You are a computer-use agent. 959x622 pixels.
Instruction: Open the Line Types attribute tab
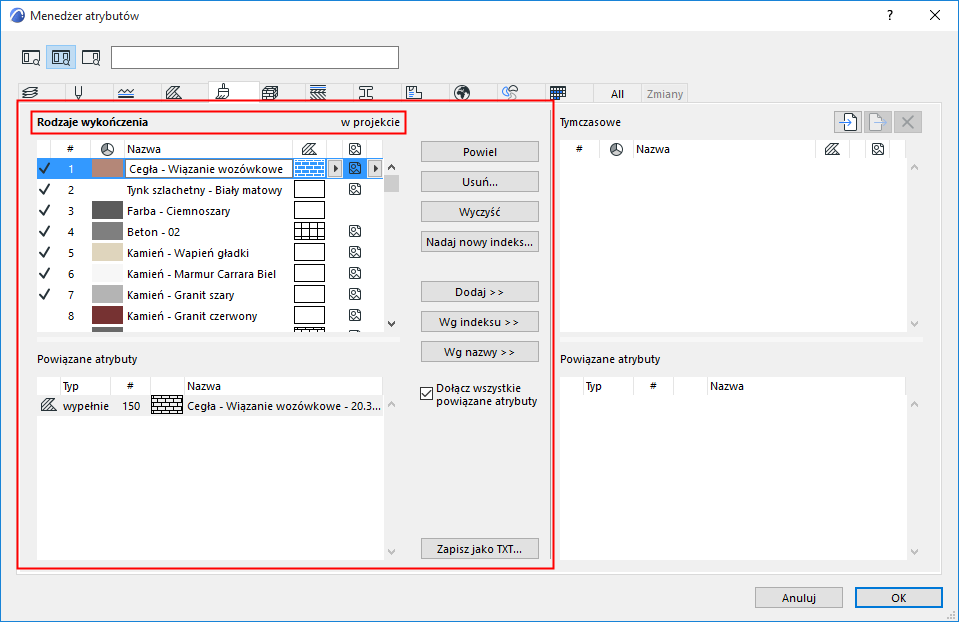(x=126, y=92)
